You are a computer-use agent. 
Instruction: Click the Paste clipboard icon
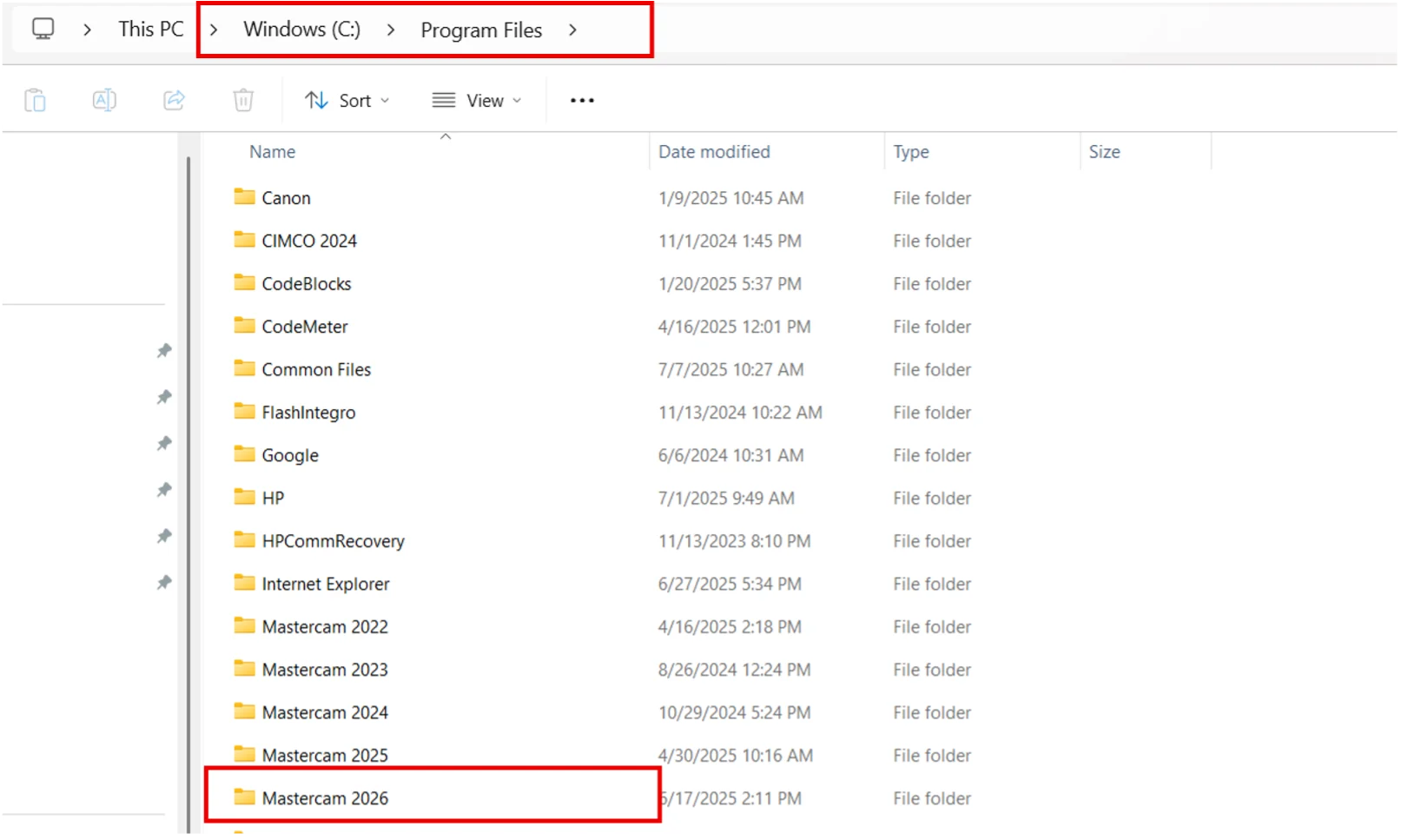point(35,101)
